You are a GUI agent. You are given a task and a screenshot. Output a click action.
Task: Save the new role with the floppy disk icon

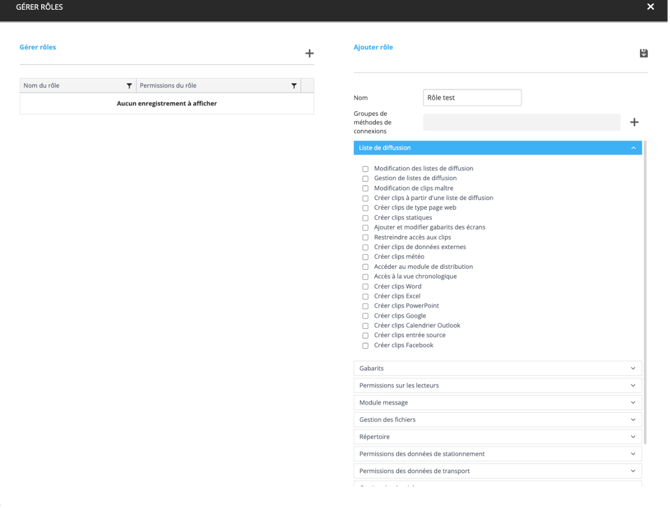click(644, 53)
